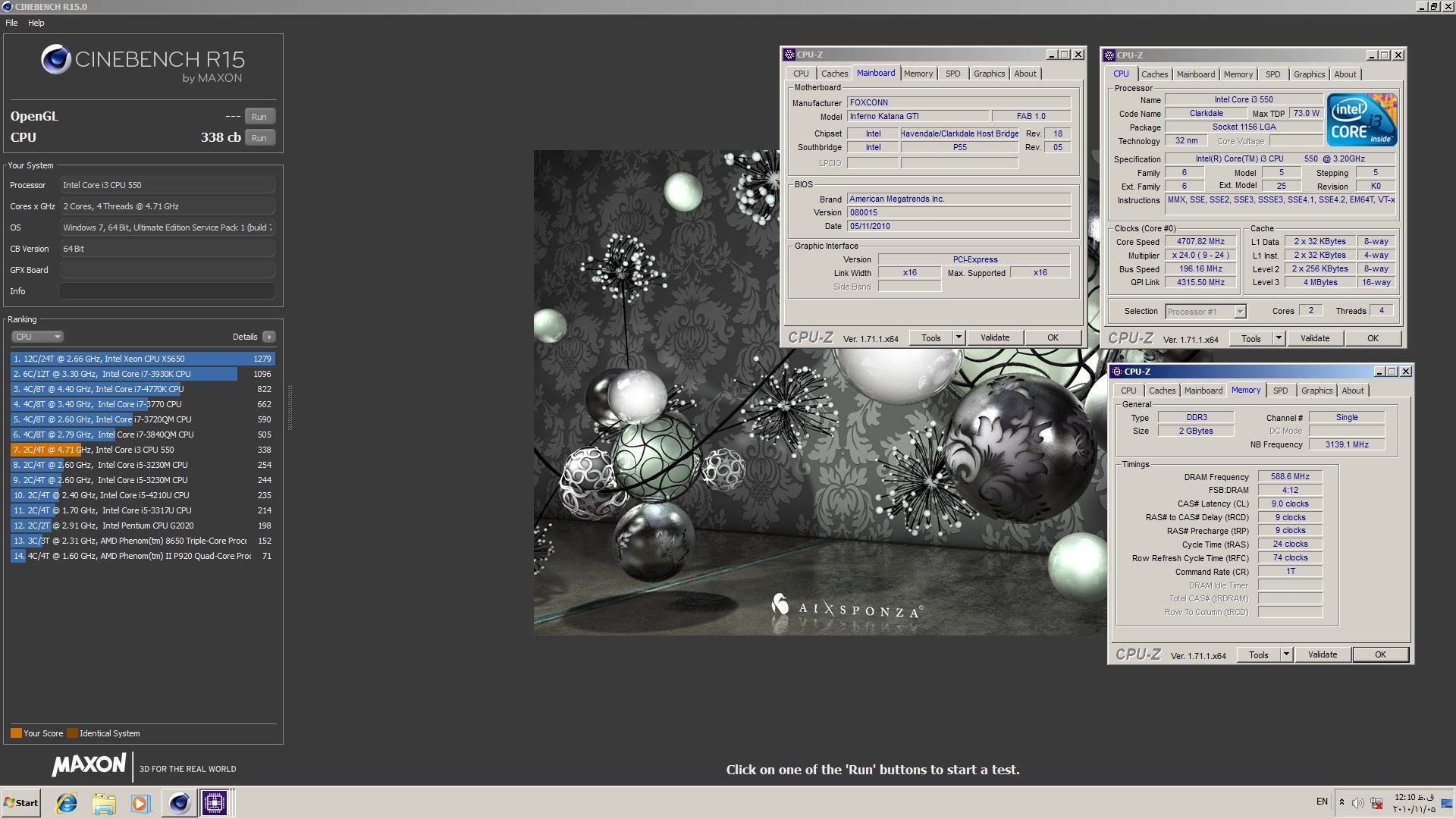Image resolution: width=1456 pixels, height=819 pixels.
Task: Open SPD tab in Memory CPU-Z window
Action: 1280,391
